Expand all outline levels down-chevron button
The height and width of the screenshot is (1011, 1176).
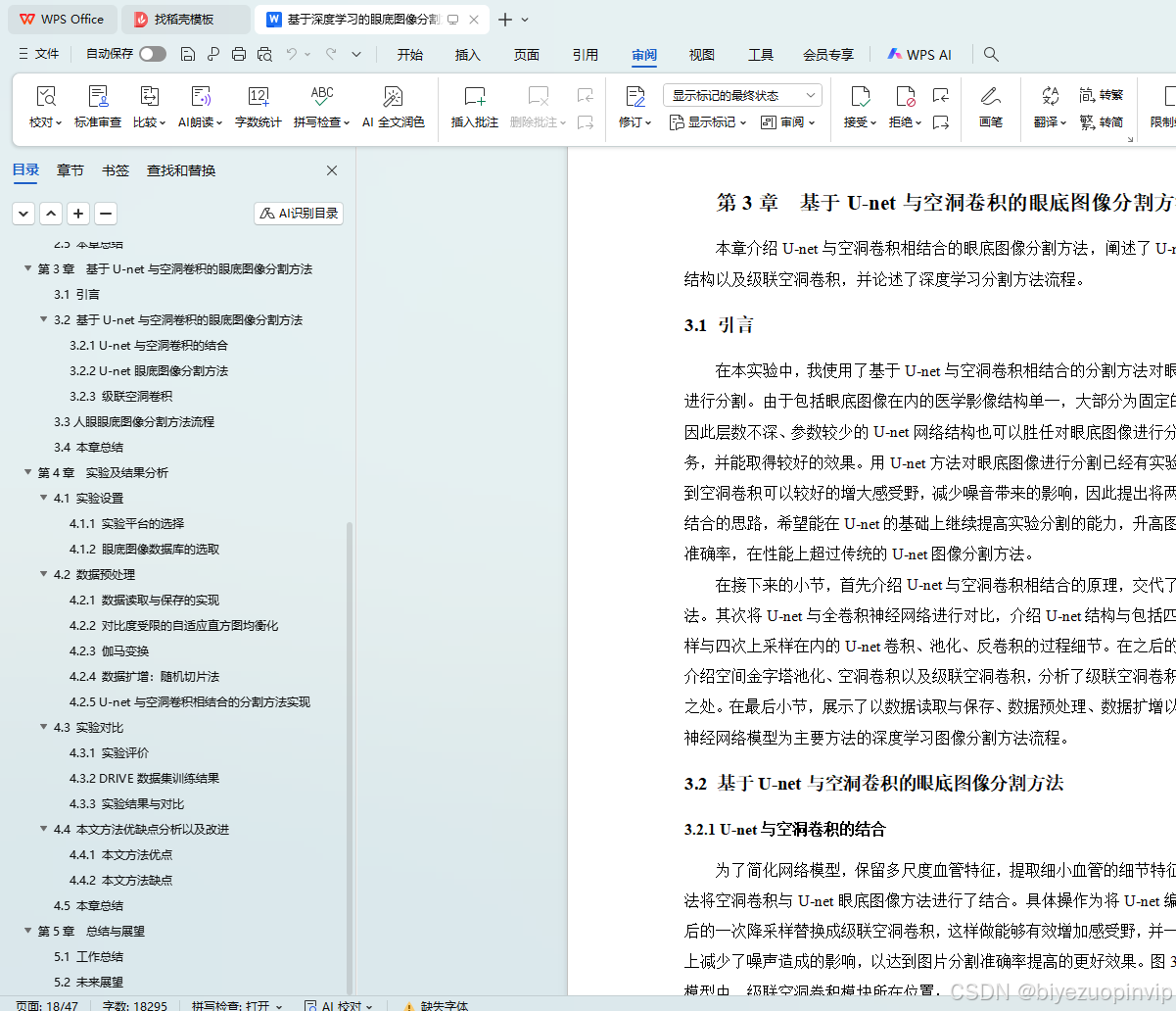tap(24, 214)
